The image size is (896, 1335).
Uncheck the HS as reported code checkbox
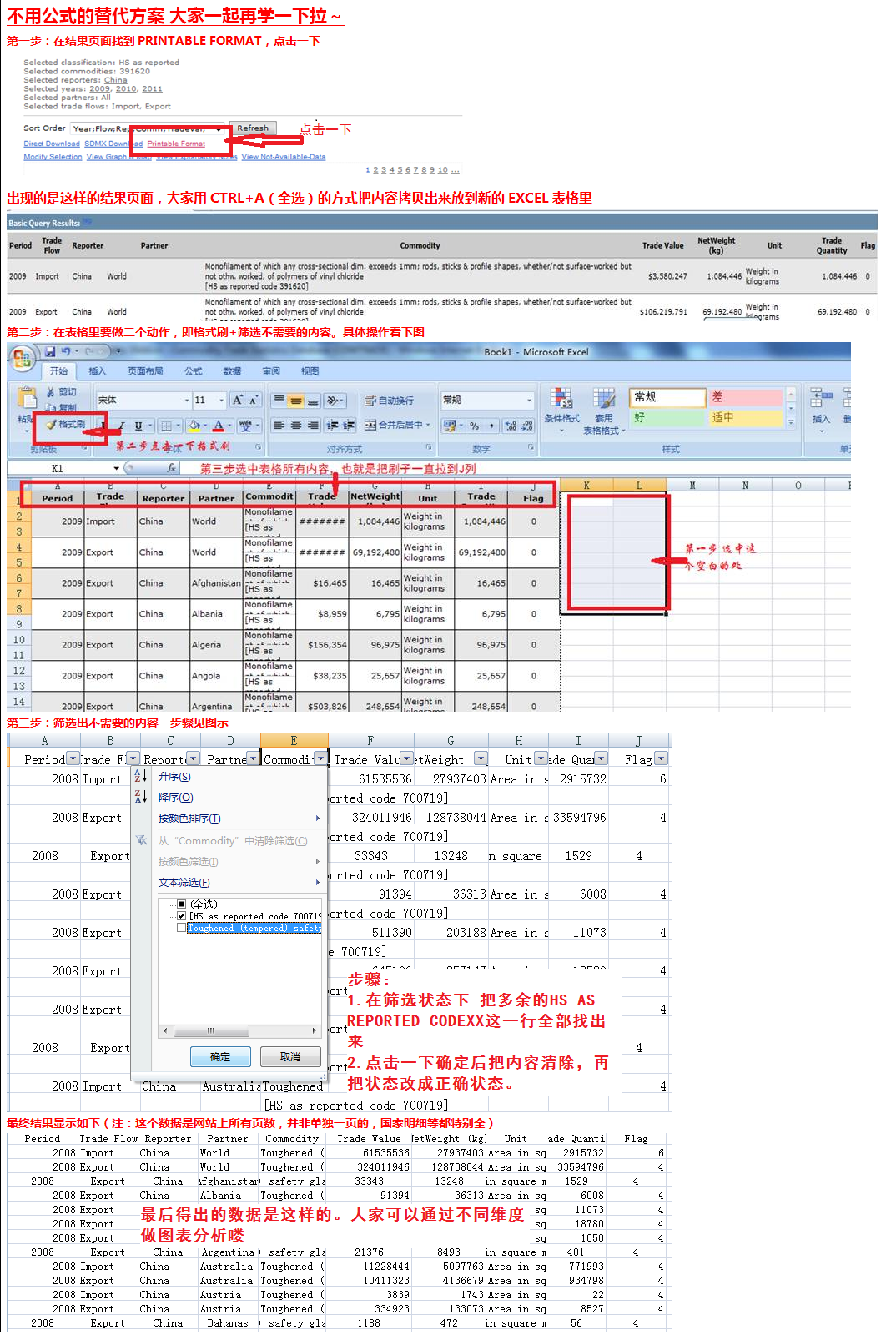coord(182,916)
